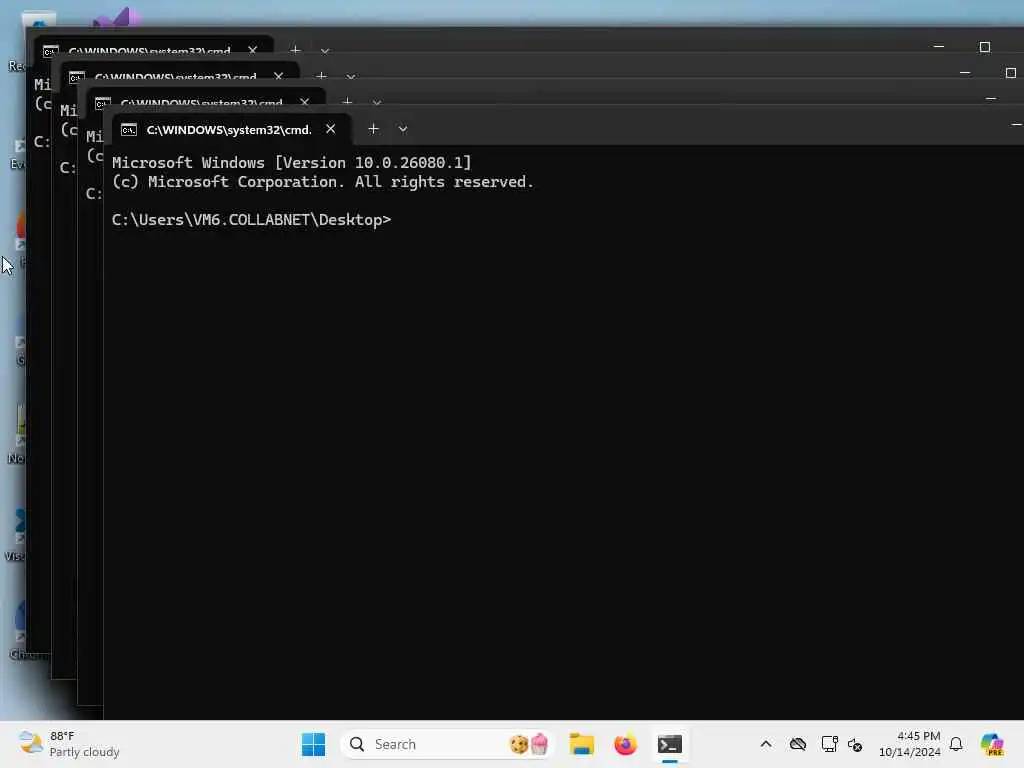Add new tab in third terminal window
Viewport: 1024px width, 768px height.
[x=321, y=76]
